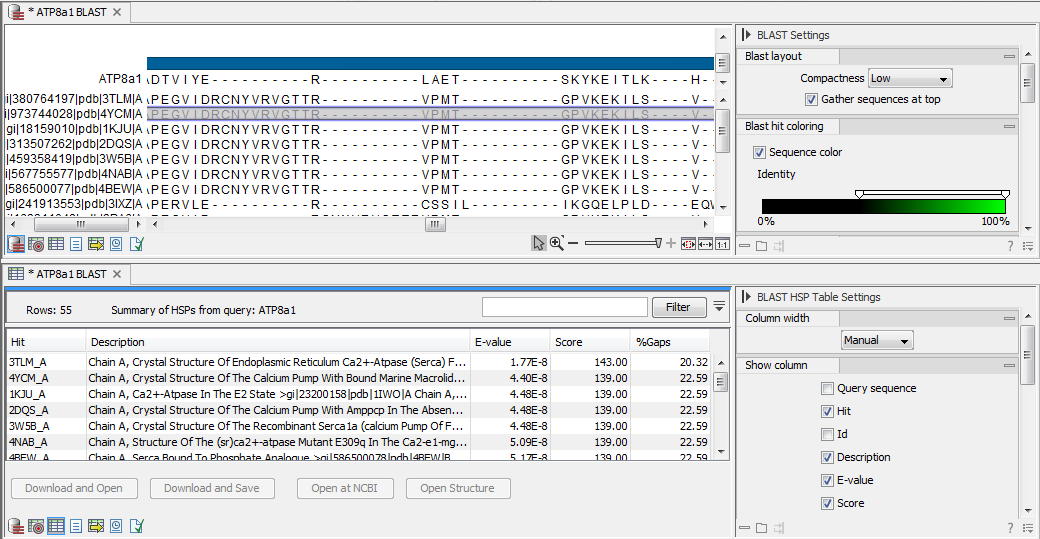Open the history view icon in upper editor
This screenshot has height=539, width=1040.
click(116, 243)
